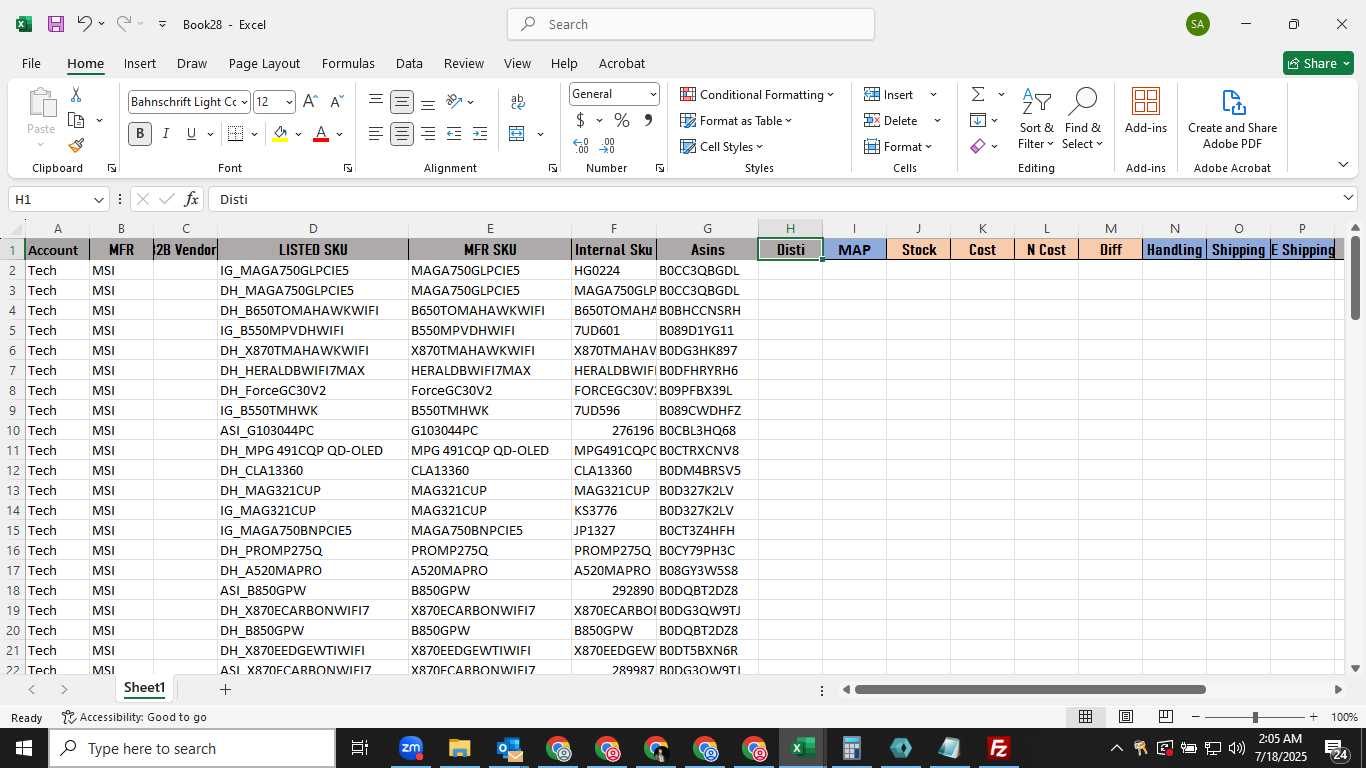The height and width of the screenshot is (768, 1366).
Task: Expand the formula bar chevron
Action: click(1348, 198)
